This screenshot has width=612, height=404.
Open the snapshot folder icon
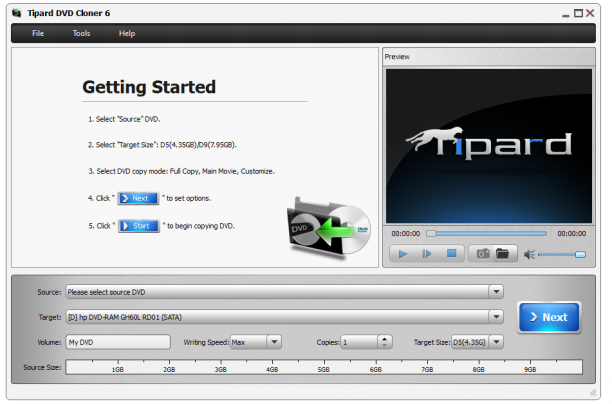[503, 254]
